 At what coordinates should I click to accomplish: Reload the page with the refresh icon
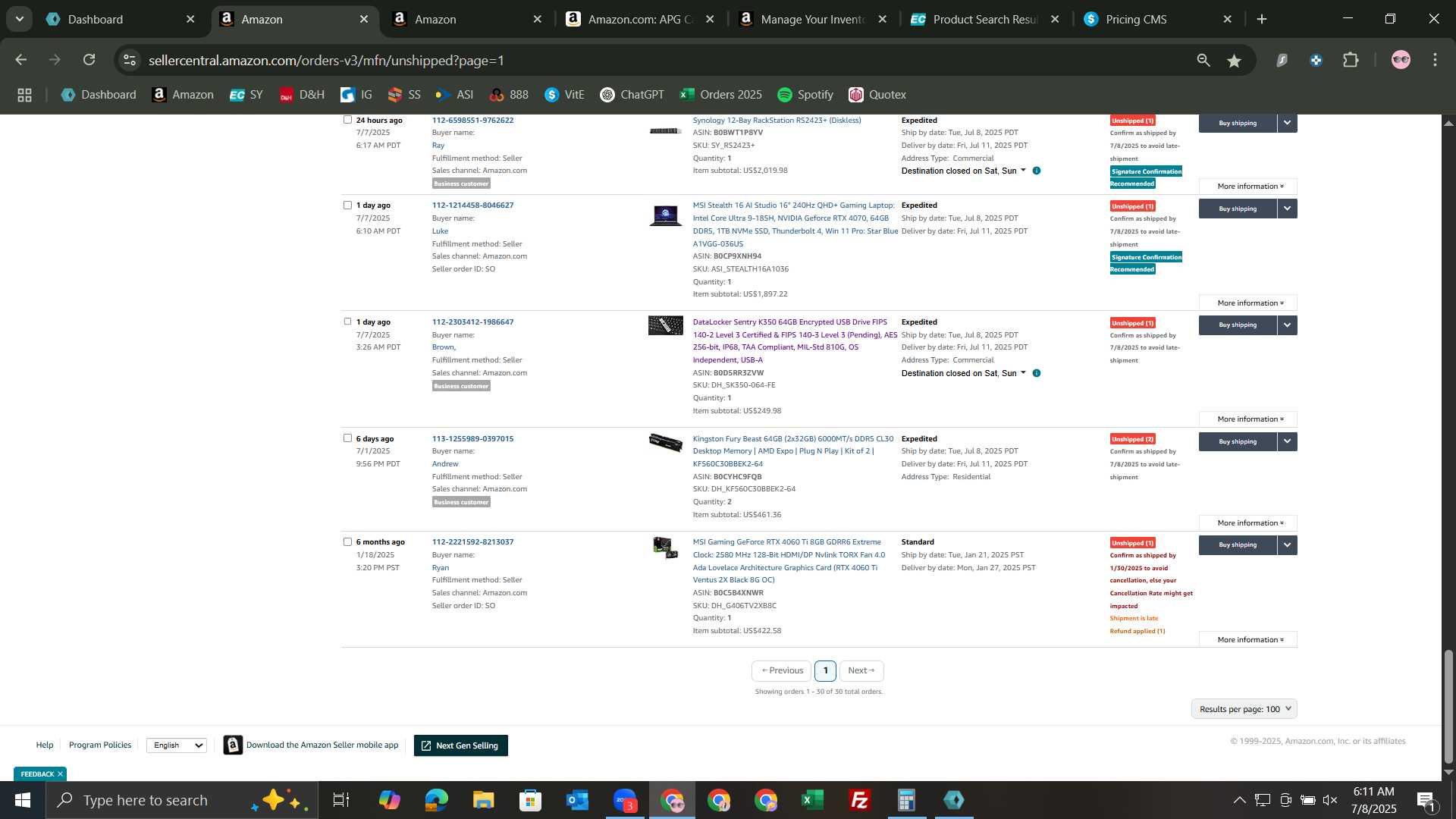click(x=89, y=60)
